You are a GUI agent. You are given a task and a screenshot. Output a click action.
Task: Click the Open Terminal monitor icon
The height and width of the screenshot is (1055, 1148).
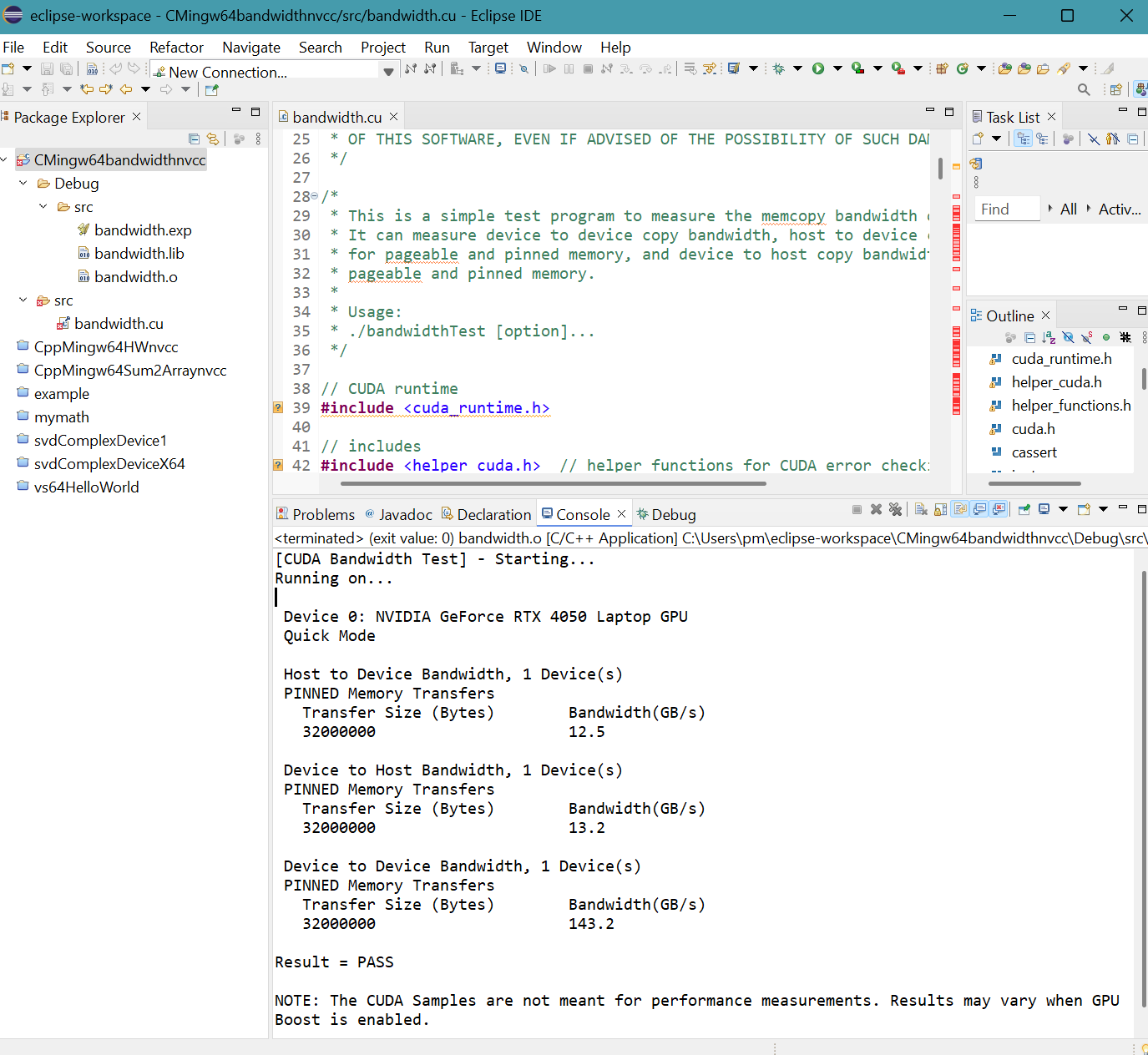[499, 68]
